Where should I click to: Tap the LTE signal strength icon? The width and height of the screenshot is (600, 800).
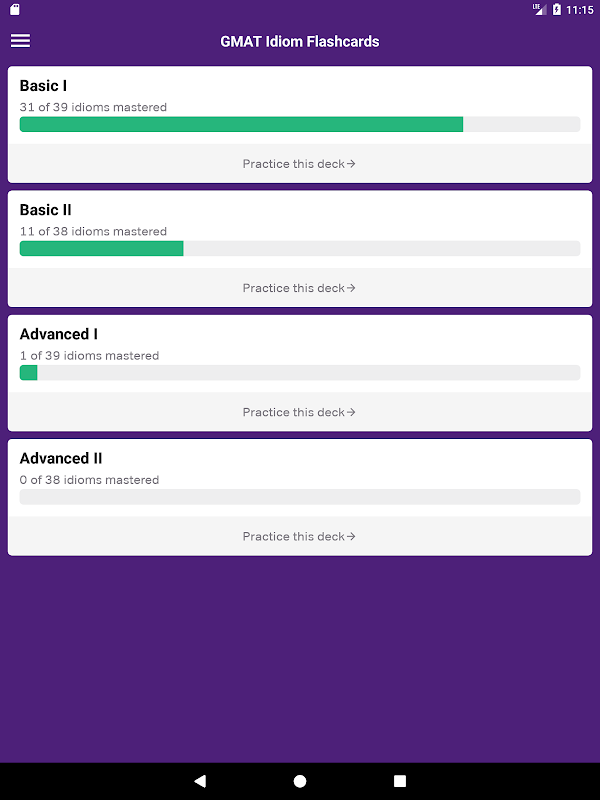539,9
